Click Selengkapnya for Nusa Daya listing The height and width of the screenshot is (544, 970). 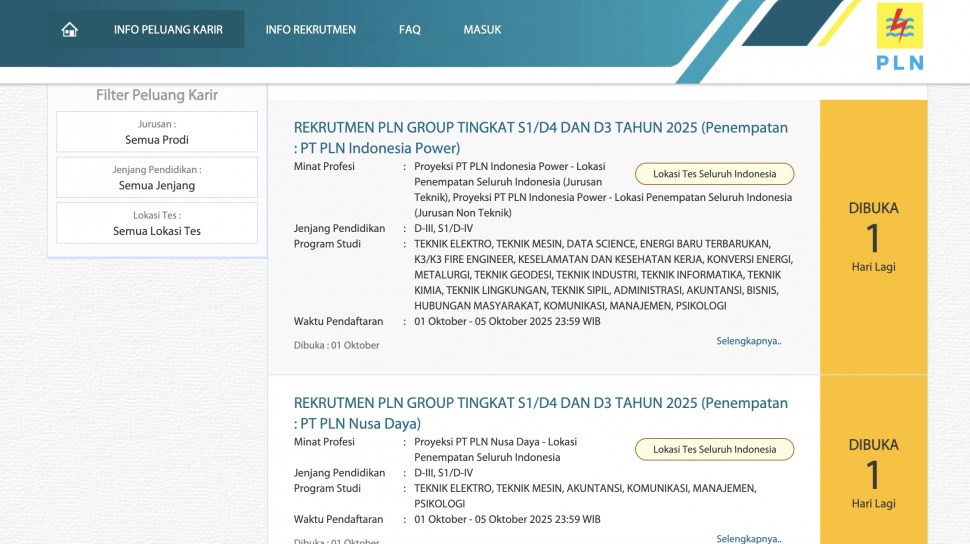pyautogui.click(x=749, y=538)
